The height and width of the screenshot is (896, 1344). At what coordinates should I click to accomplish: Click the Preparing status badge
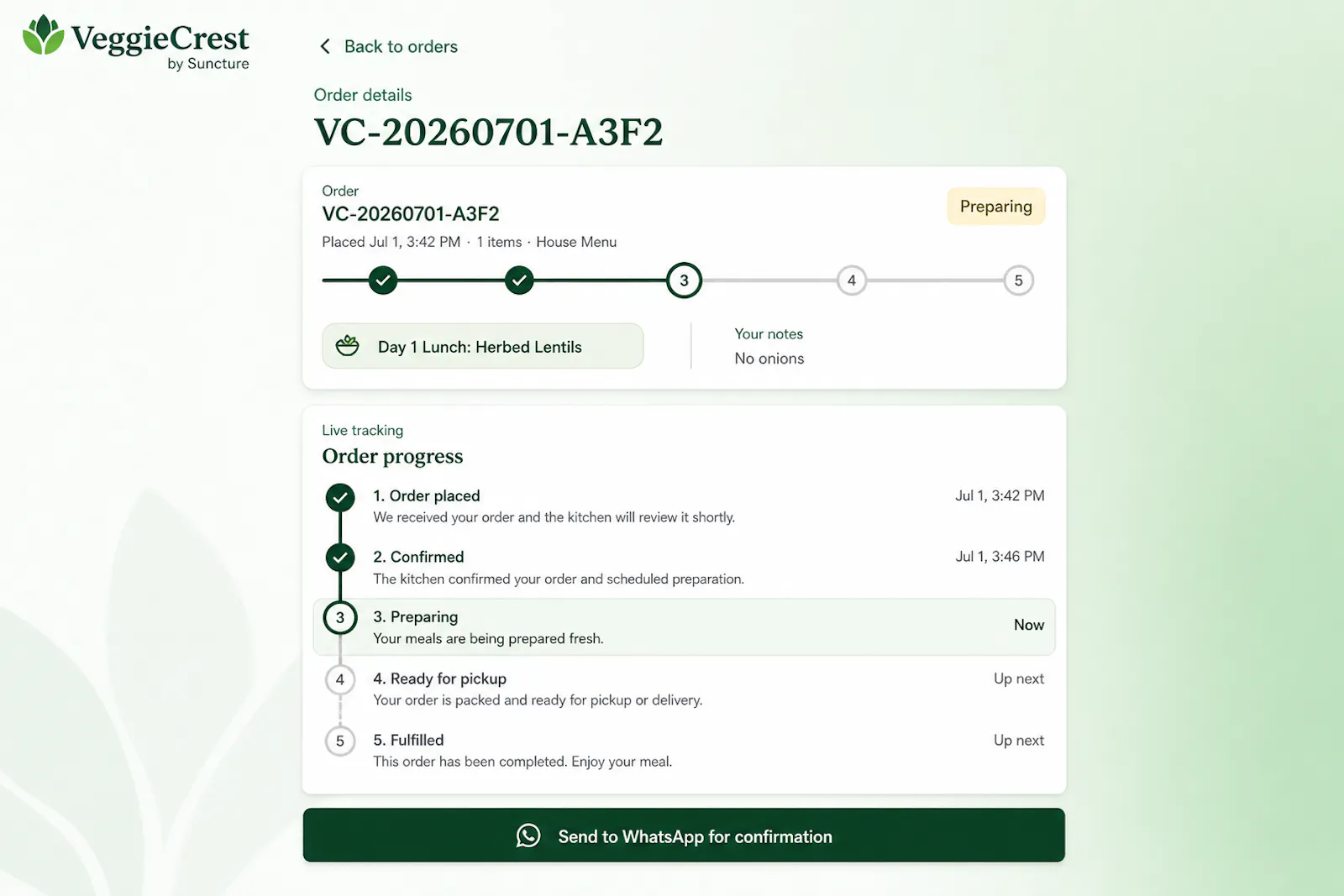(x=996, y=207)
